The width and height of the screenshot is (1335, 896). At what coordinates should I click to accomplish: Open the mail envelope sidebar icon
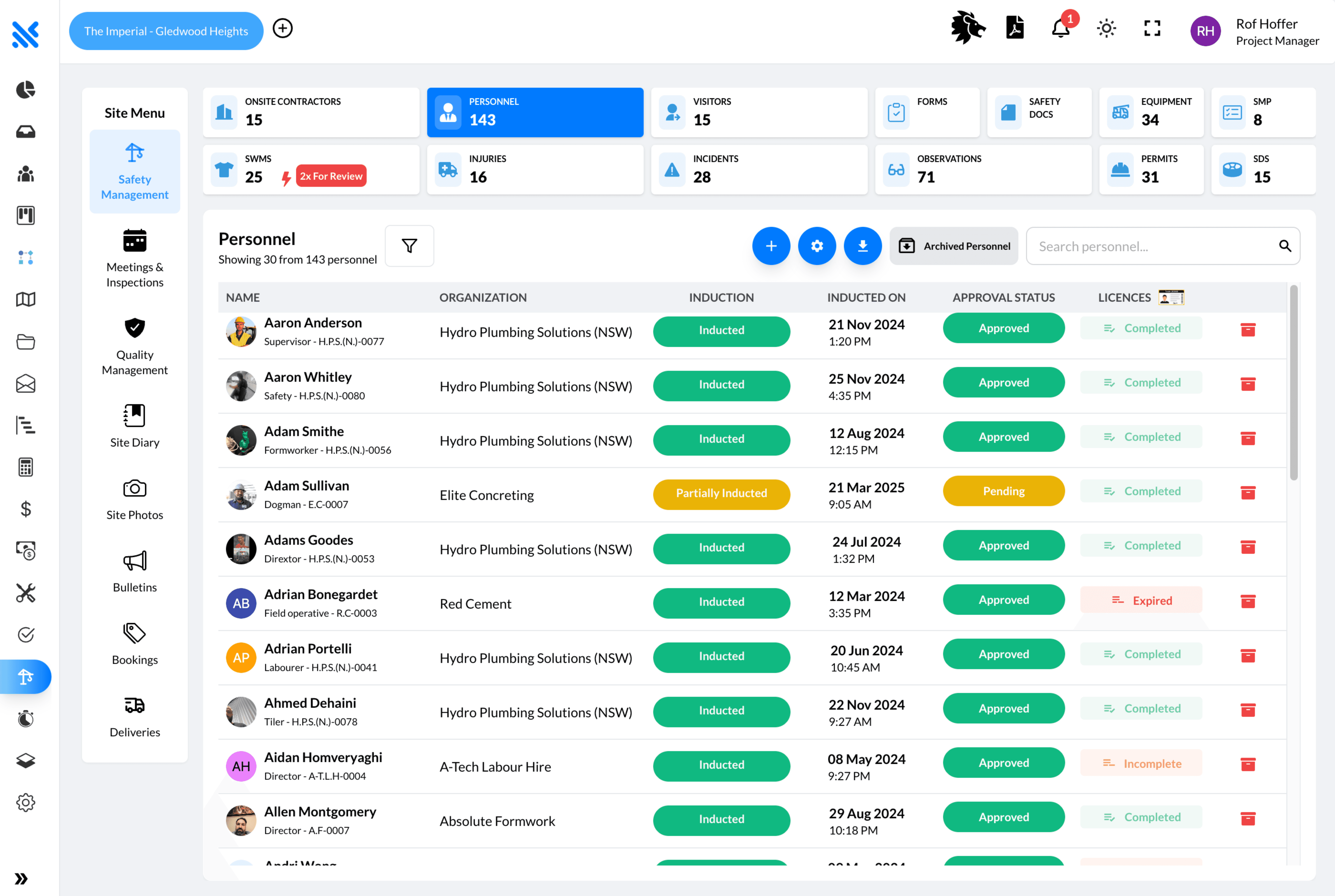[x=26, y=383]
